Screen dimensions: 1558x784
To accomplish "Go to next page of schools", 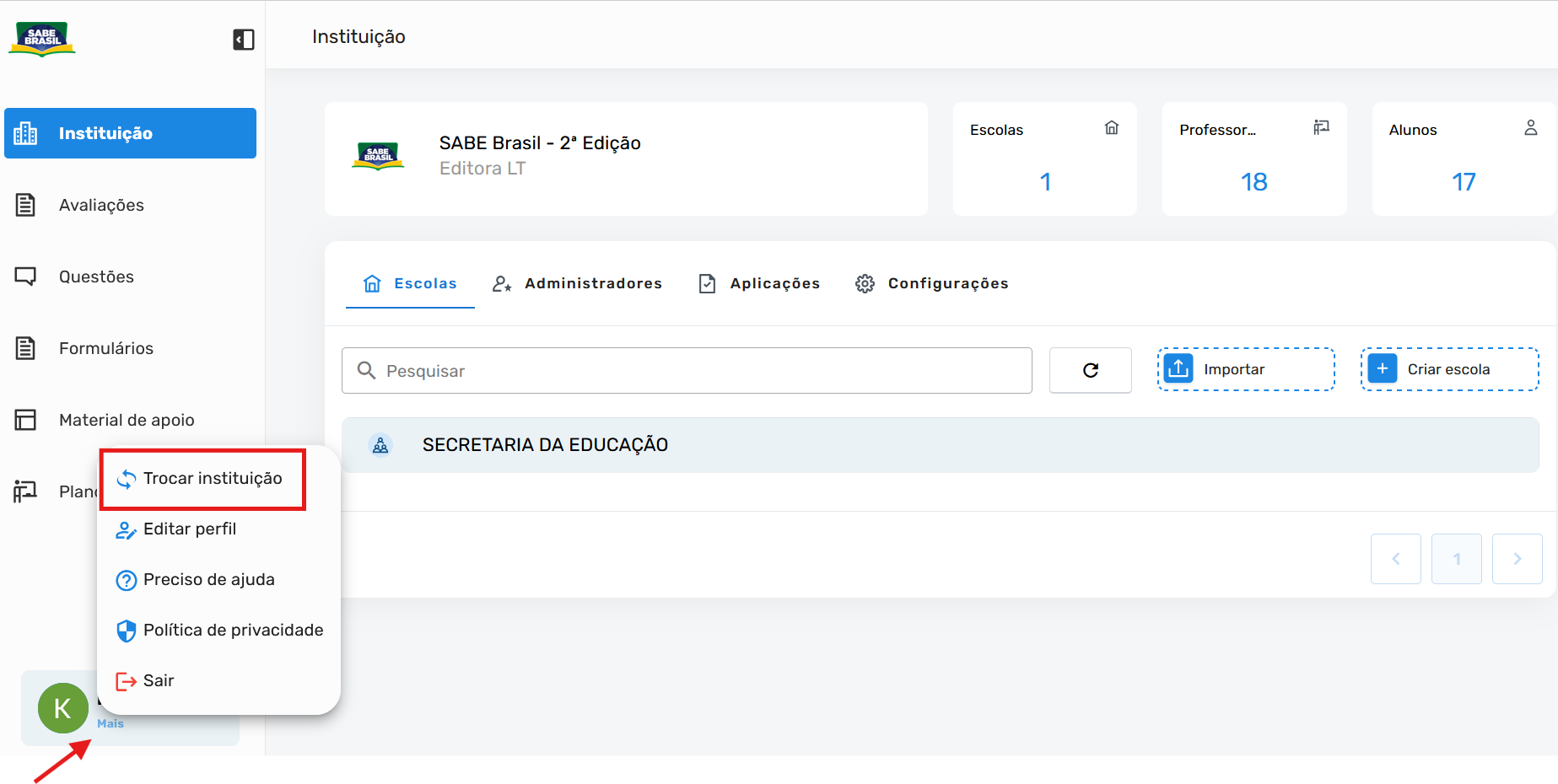I will (1518, 559).
